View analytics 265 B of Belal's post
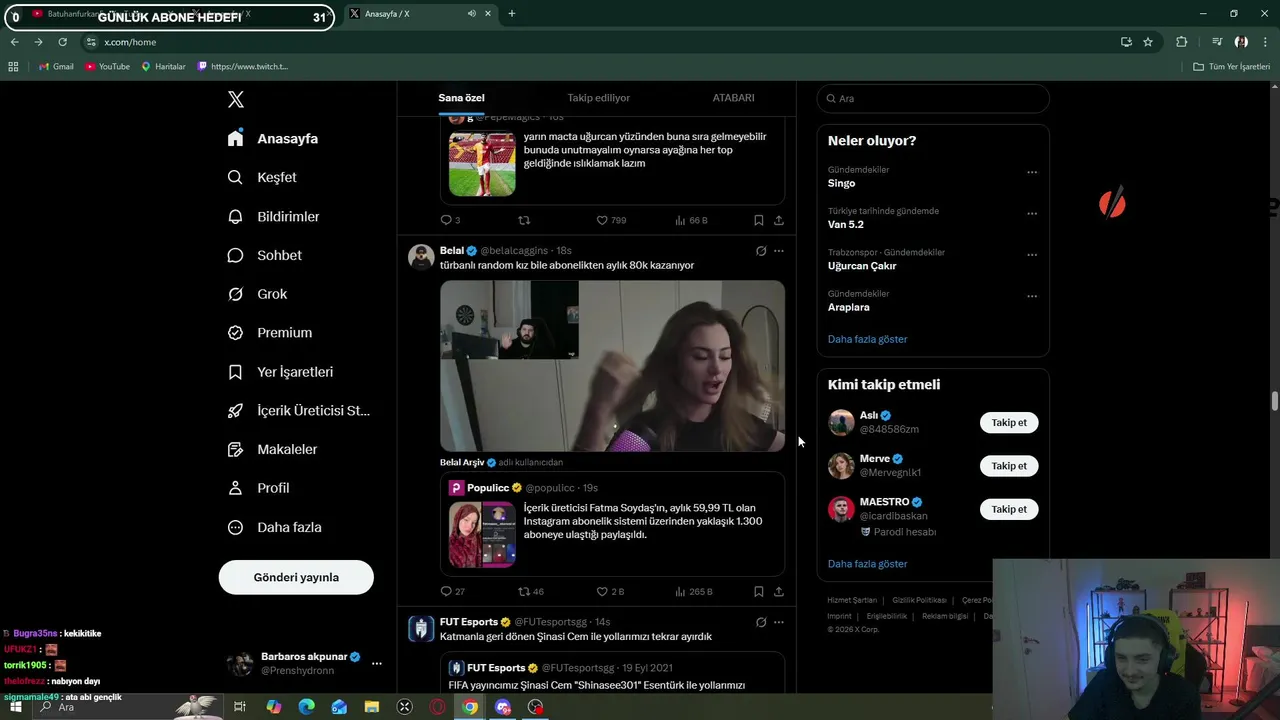The width and height of the screenshot is (1280, 720). [x=693, y=591]
